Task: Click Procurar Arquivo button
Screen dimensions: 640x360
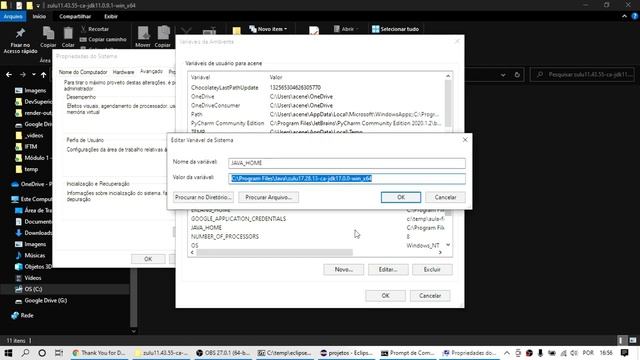Action: 268,197
